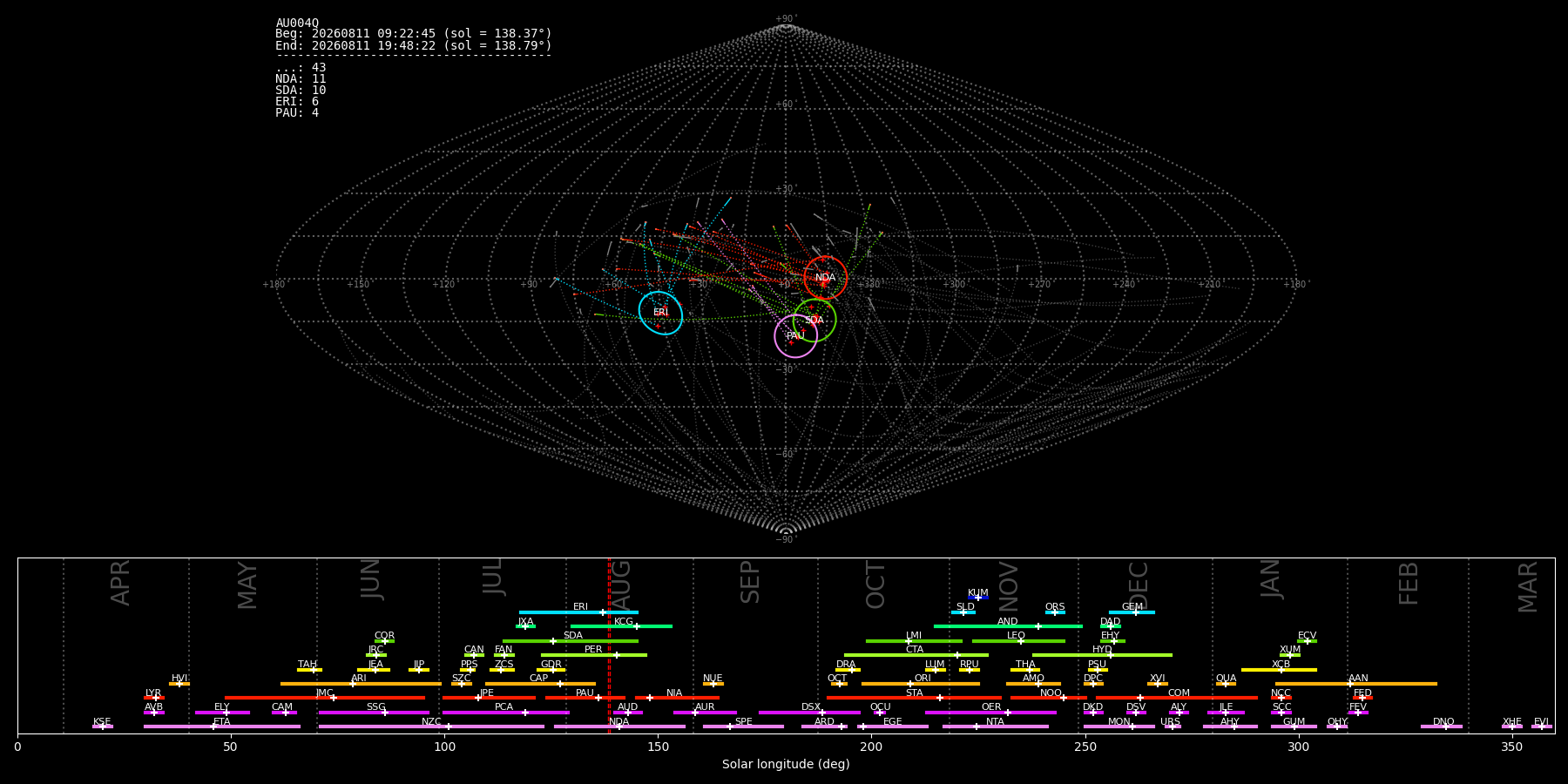Image resolution: width=1568 pixels, height=784 pixels.
Task: Click the OER shower bar in the timeline
Action: coord(990,713)
